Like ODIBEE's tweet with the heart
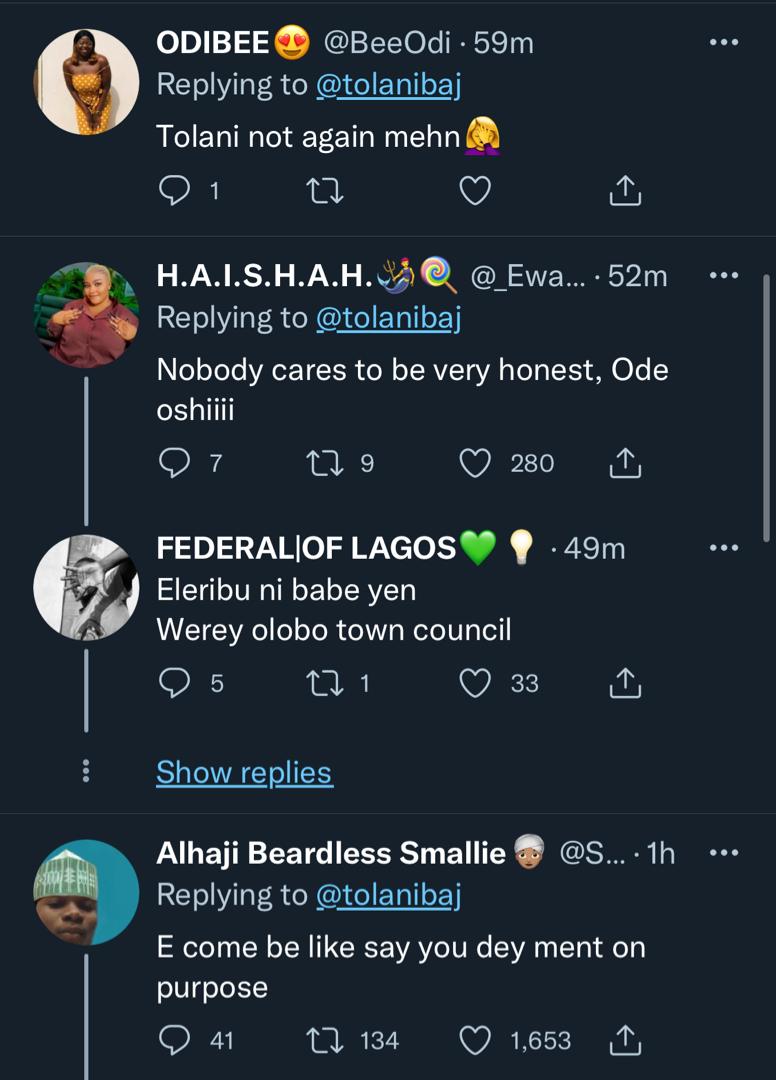 (x=475, y=190)
